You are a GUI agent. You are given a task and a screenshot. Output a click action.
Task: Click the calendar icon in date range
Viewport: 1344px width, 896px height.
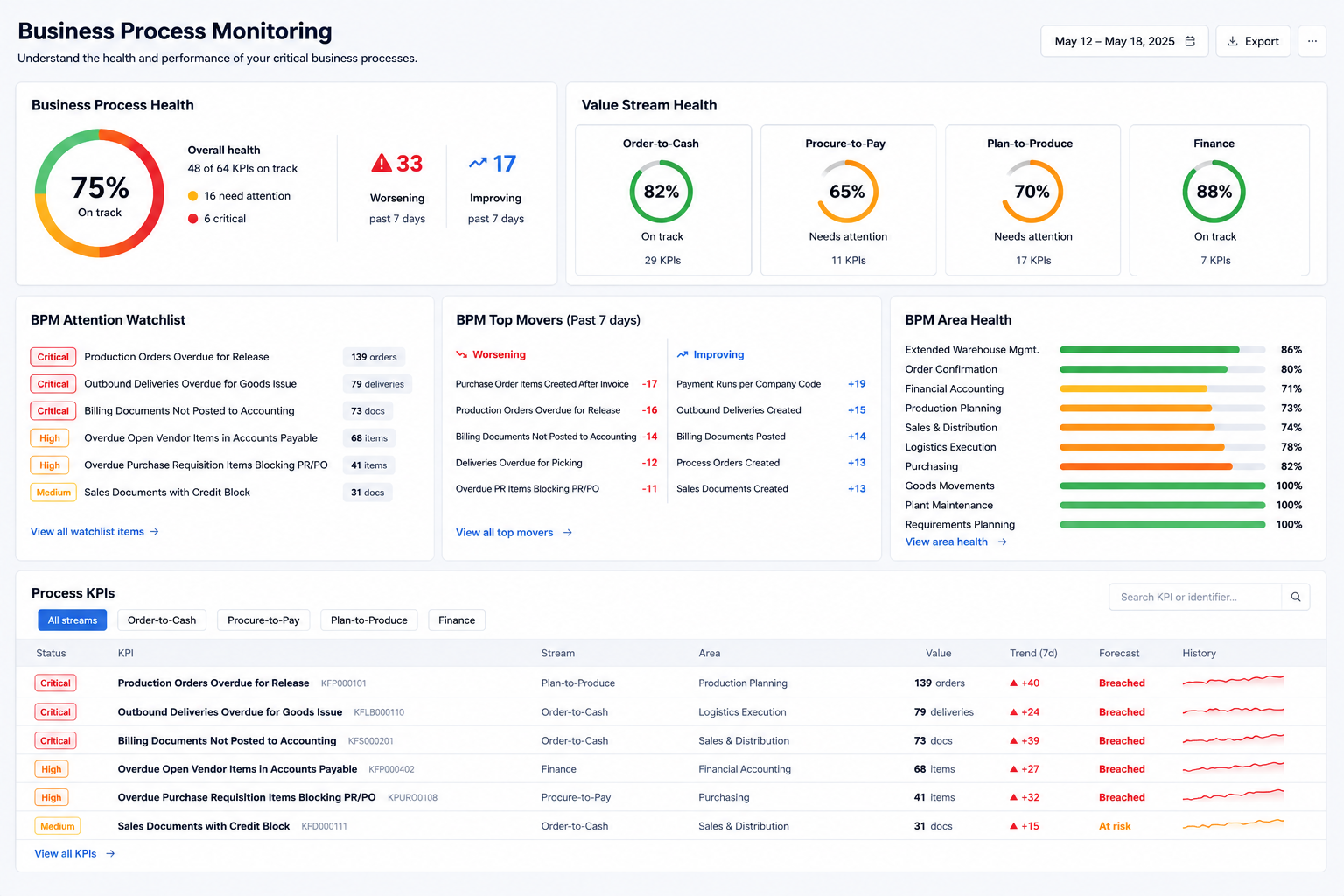(1190, 41)
